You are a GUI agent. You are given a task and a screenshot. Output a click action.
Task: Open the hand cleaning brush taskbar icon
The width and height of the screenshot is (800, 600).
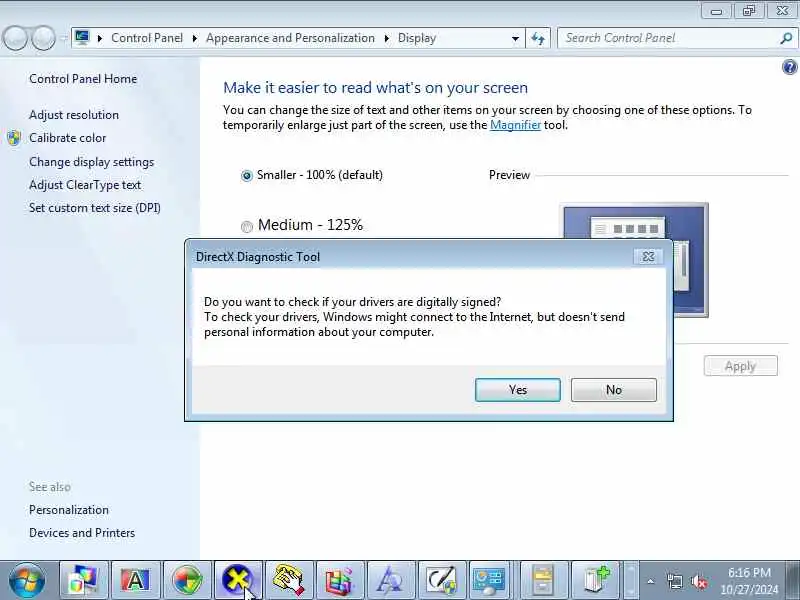point(289,580)
